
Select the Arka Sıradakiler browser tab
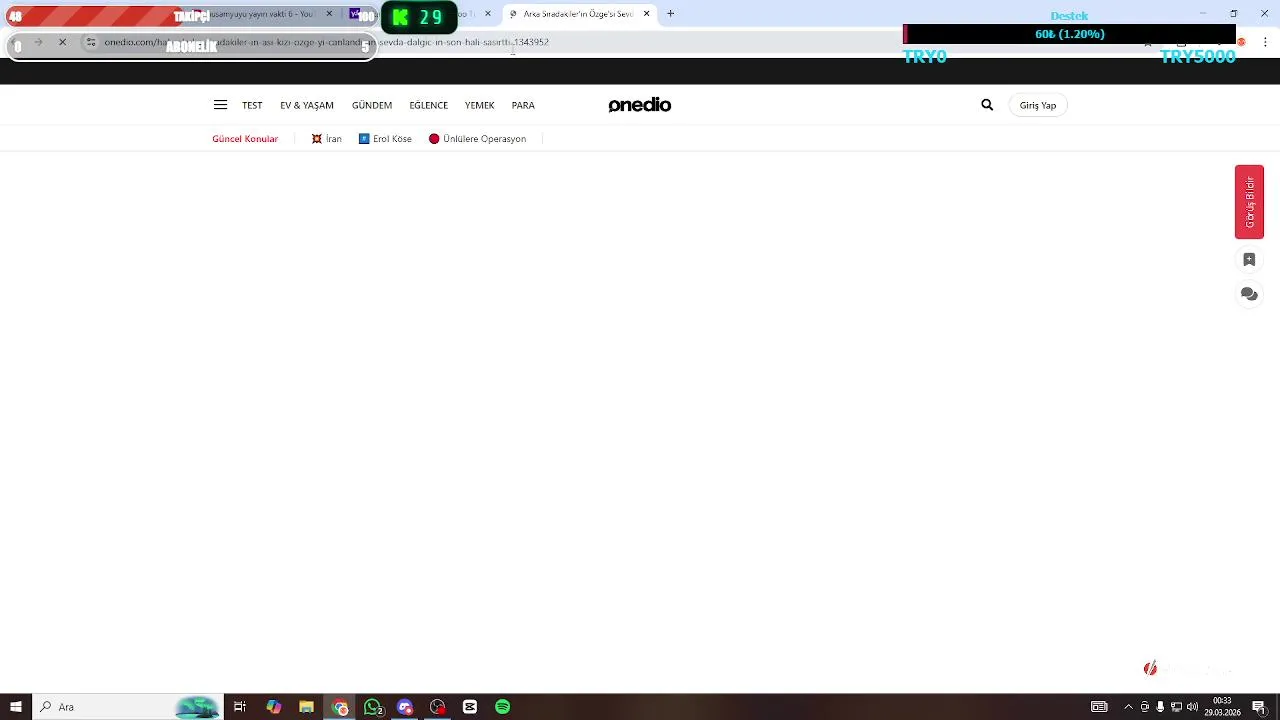580,14
